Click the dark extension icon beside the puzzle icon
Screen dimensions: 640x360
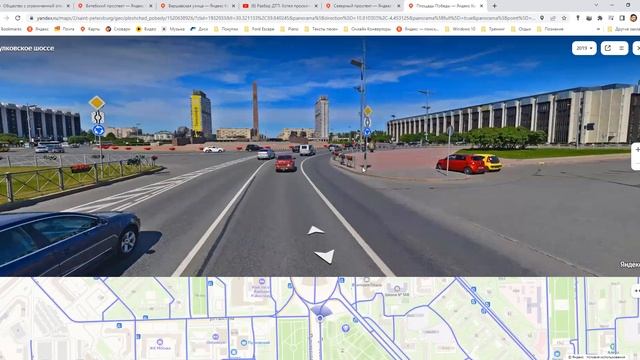[589, 18]
